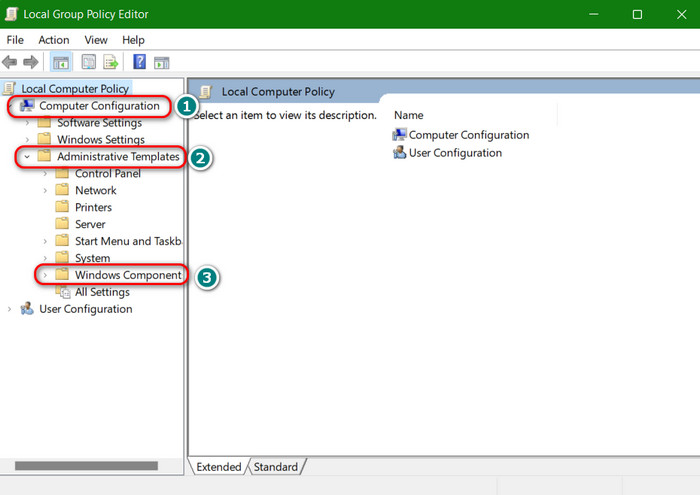
Task: Expand the User Configuration node
Action: (9, 309)
